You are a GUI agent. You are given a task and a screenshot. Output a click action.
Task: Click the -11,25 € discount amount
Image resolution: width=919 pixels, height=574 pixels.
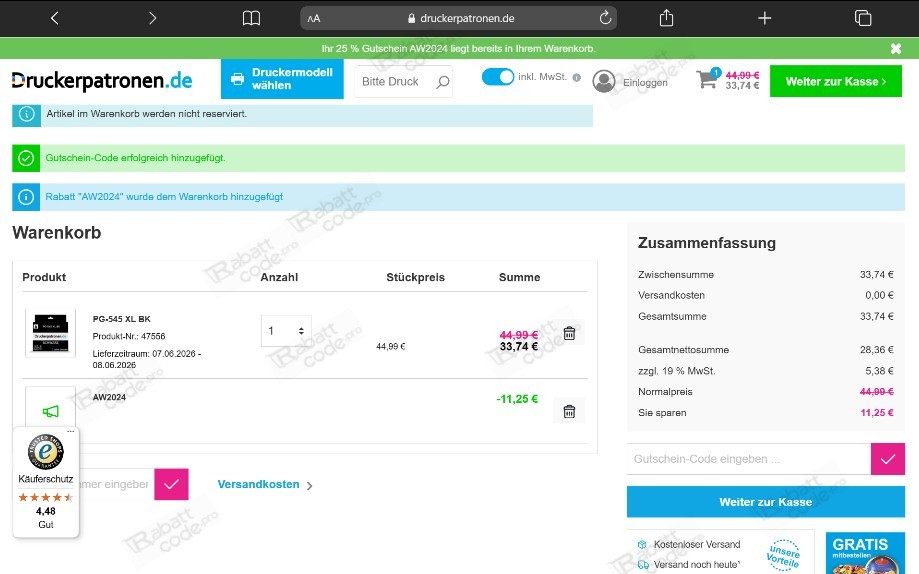coord(517,399)
